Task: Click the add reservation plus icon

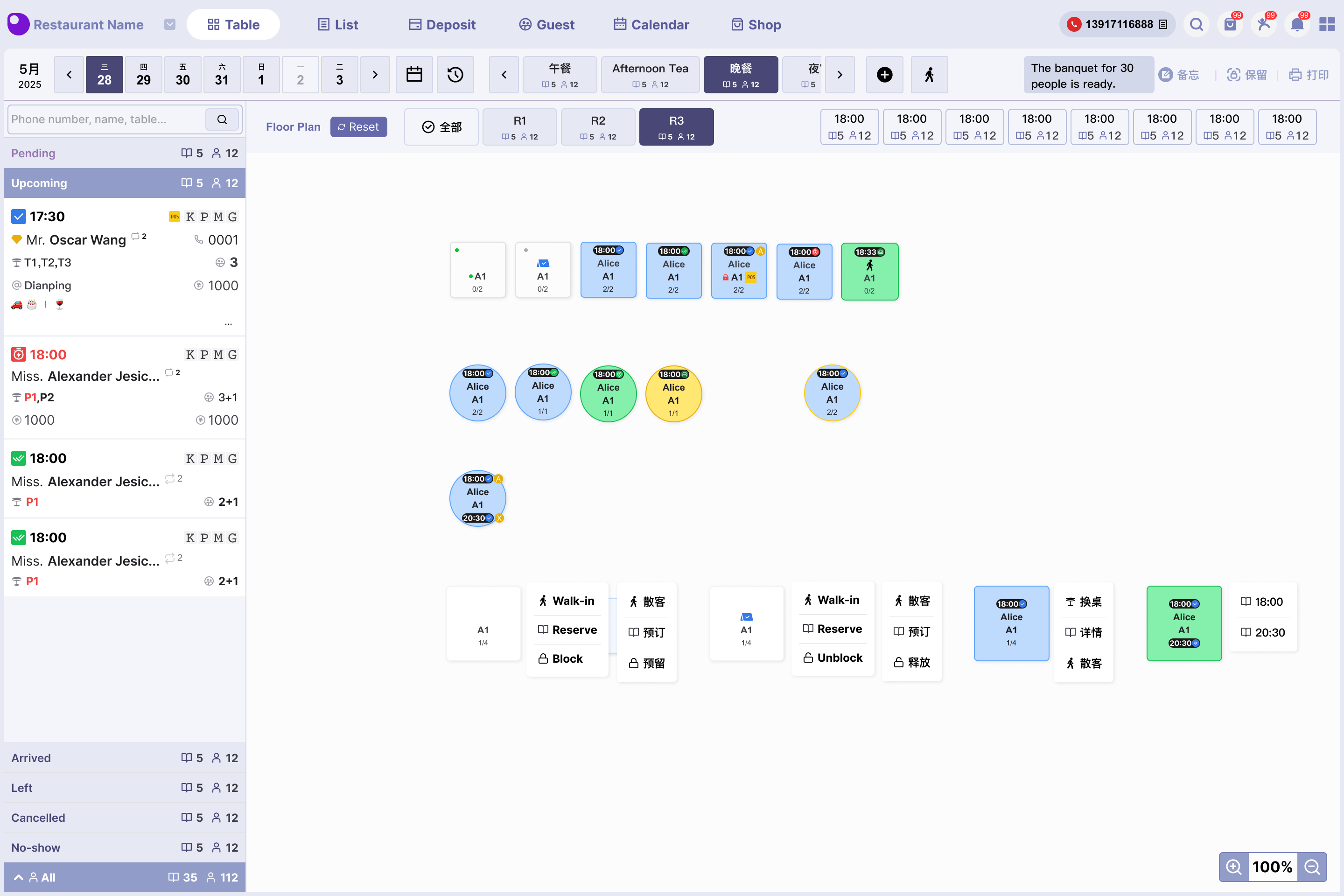Action: (884, 74)
